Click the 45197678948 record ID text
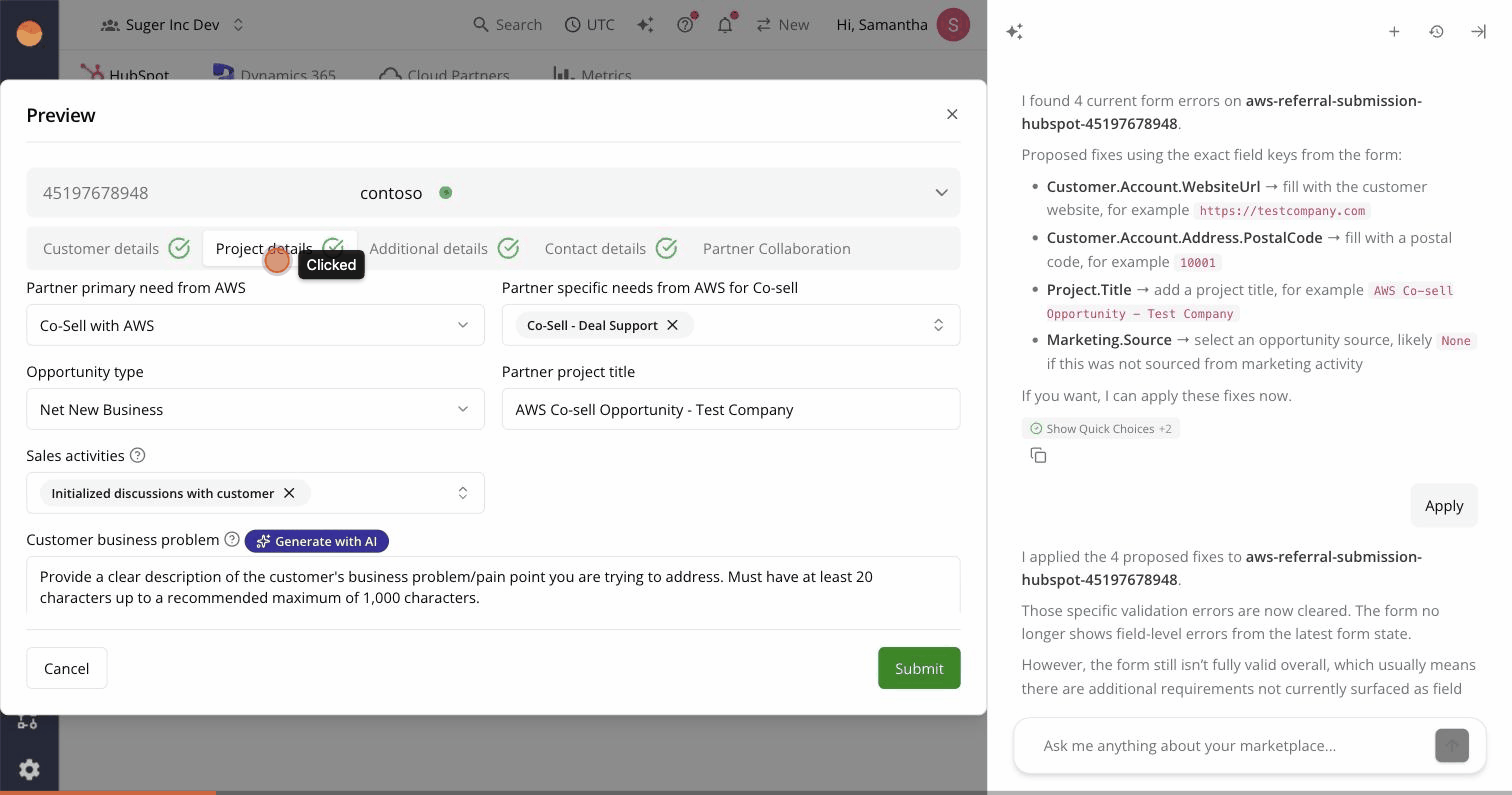The width and height of the screenshot is (1512, 795). [x=95, y=192]
